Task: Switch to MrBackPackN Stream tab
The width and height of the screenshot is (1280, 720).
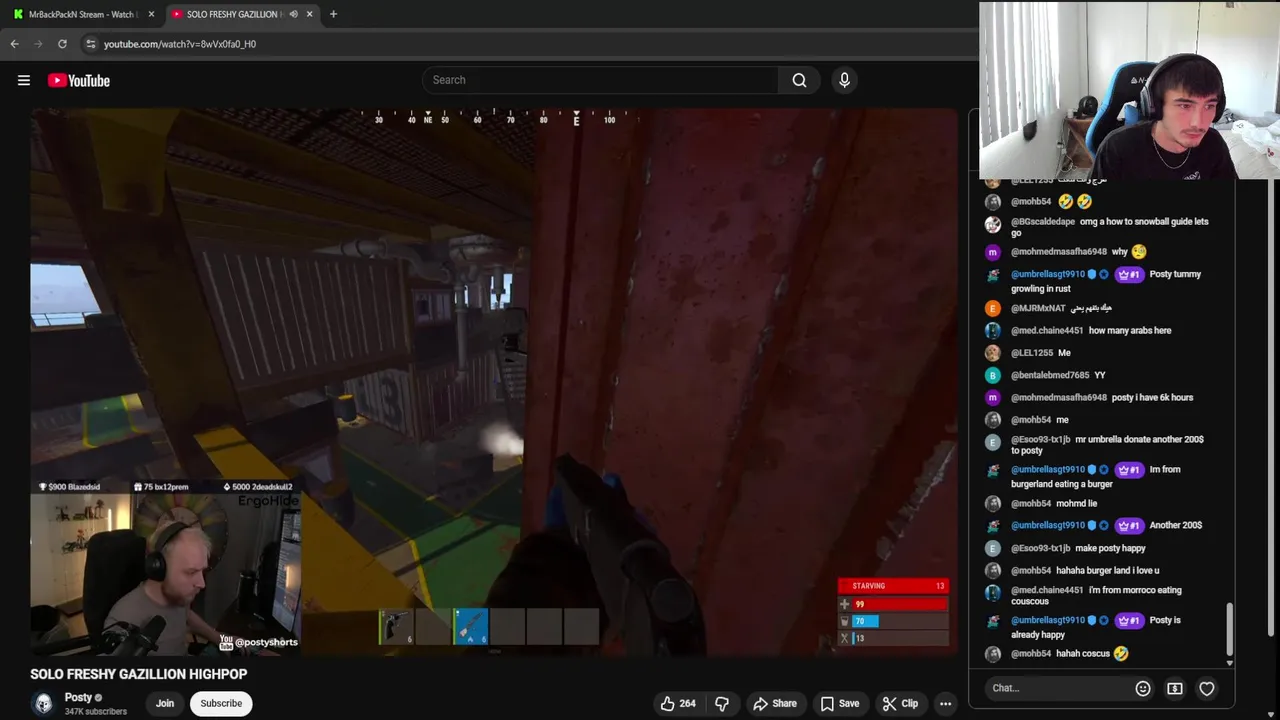Action: pyautogui.click(x=82, y=14)
